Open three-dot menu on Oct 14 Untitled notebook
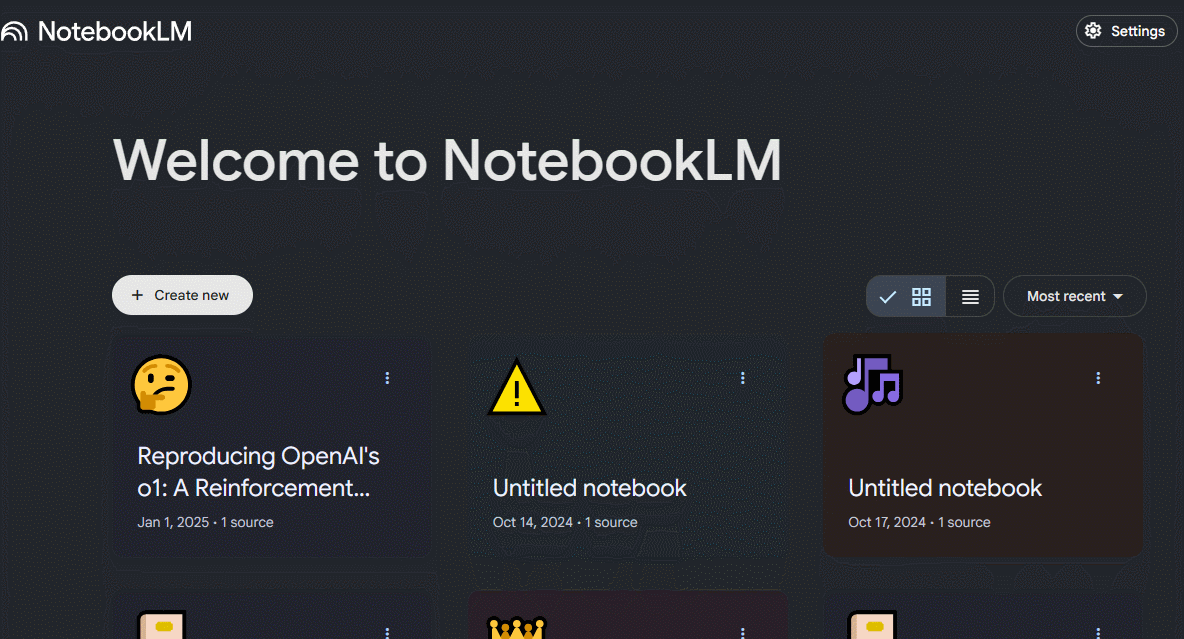 [x=743, y=378]
